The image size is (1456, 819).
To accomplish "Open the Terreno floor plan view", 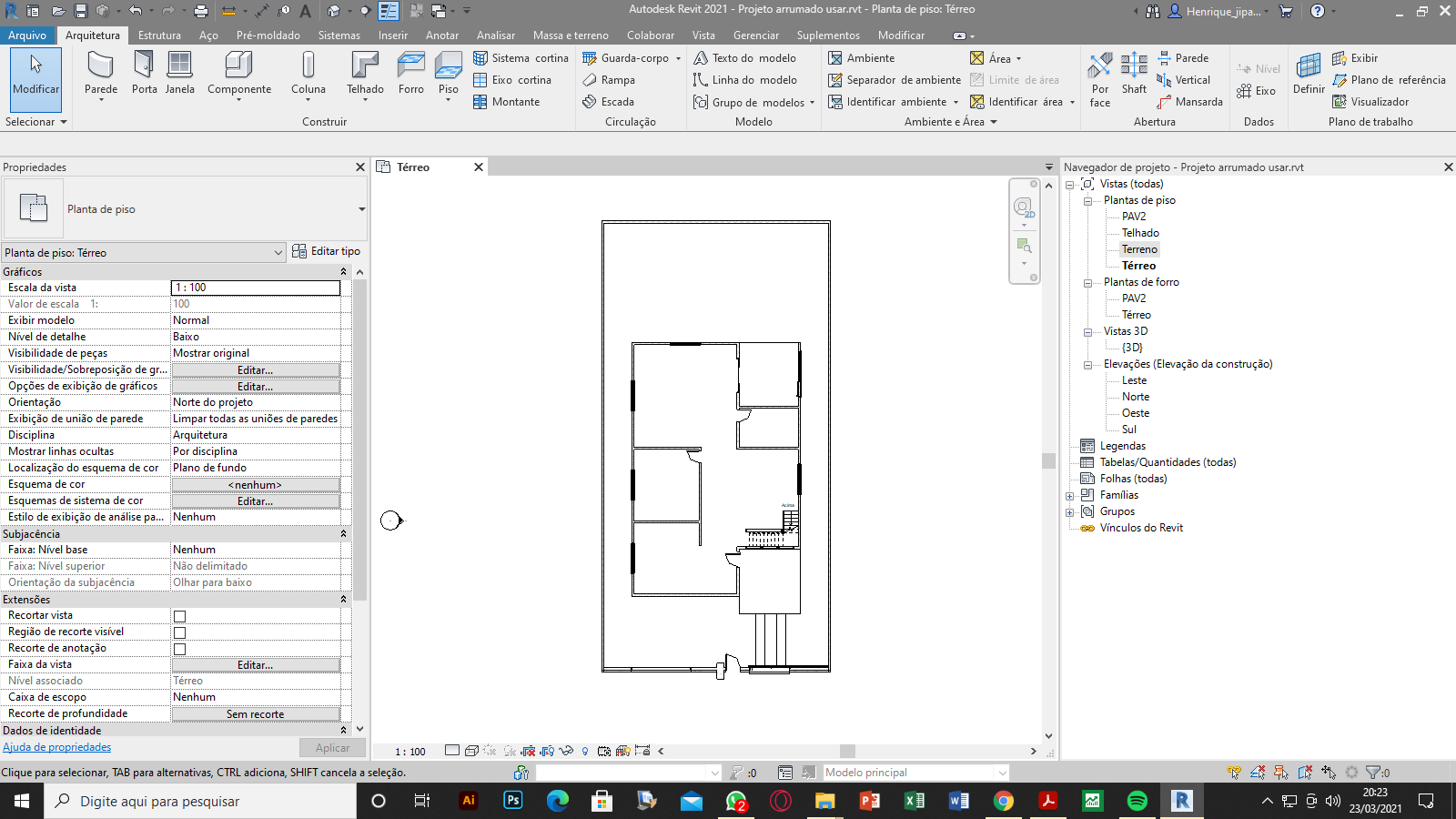I will [1139, 249].
